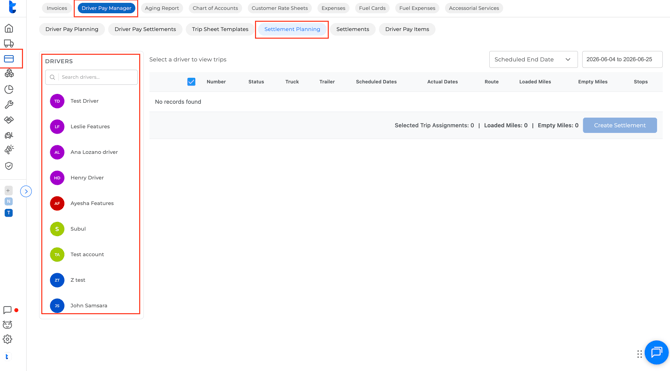Switch to the Customer Rate Sheets tab

(279, 8)
